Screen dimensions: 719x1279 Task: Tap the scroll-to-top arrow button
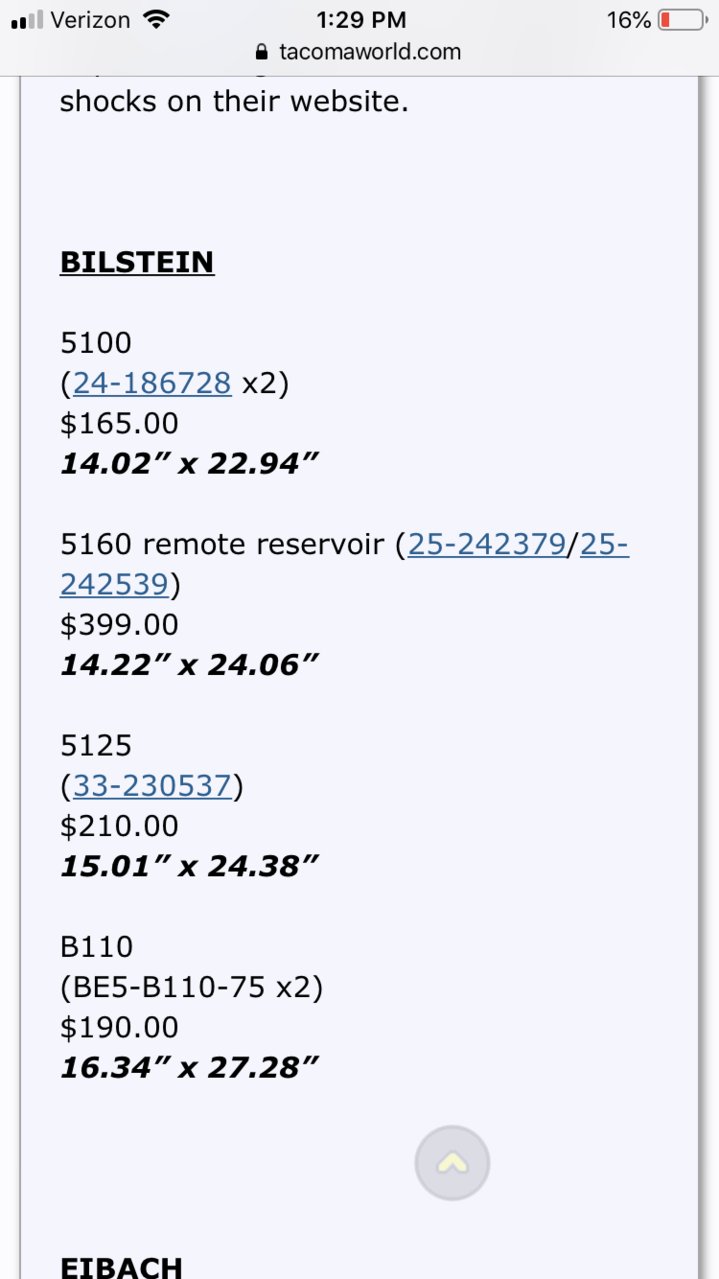(x=452, y=1163)
